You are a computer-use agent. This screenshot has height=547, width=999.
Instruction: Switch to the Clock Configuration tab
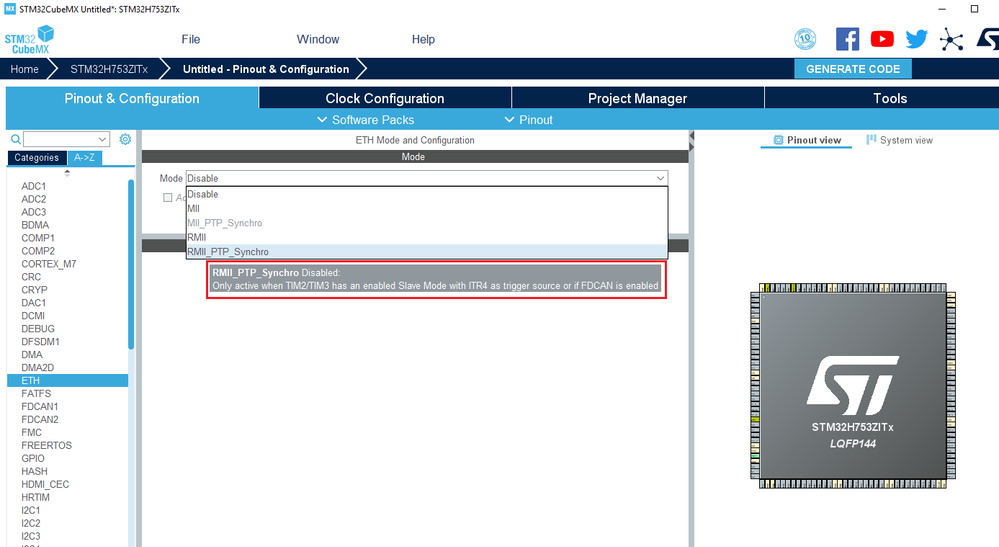coord(385,98)
